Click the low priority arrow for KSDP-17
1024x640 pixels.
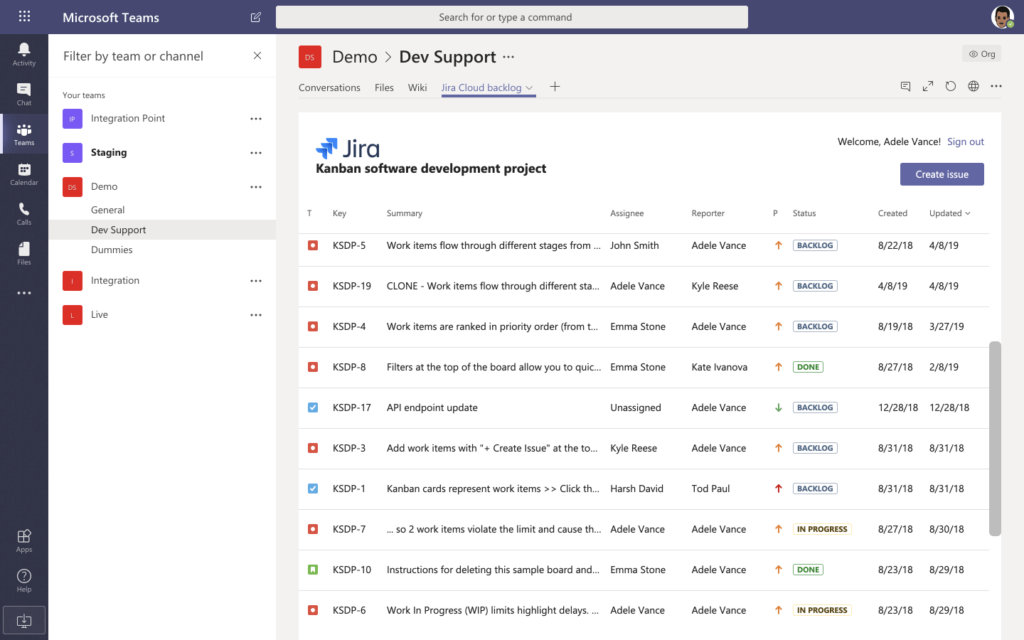778,408
